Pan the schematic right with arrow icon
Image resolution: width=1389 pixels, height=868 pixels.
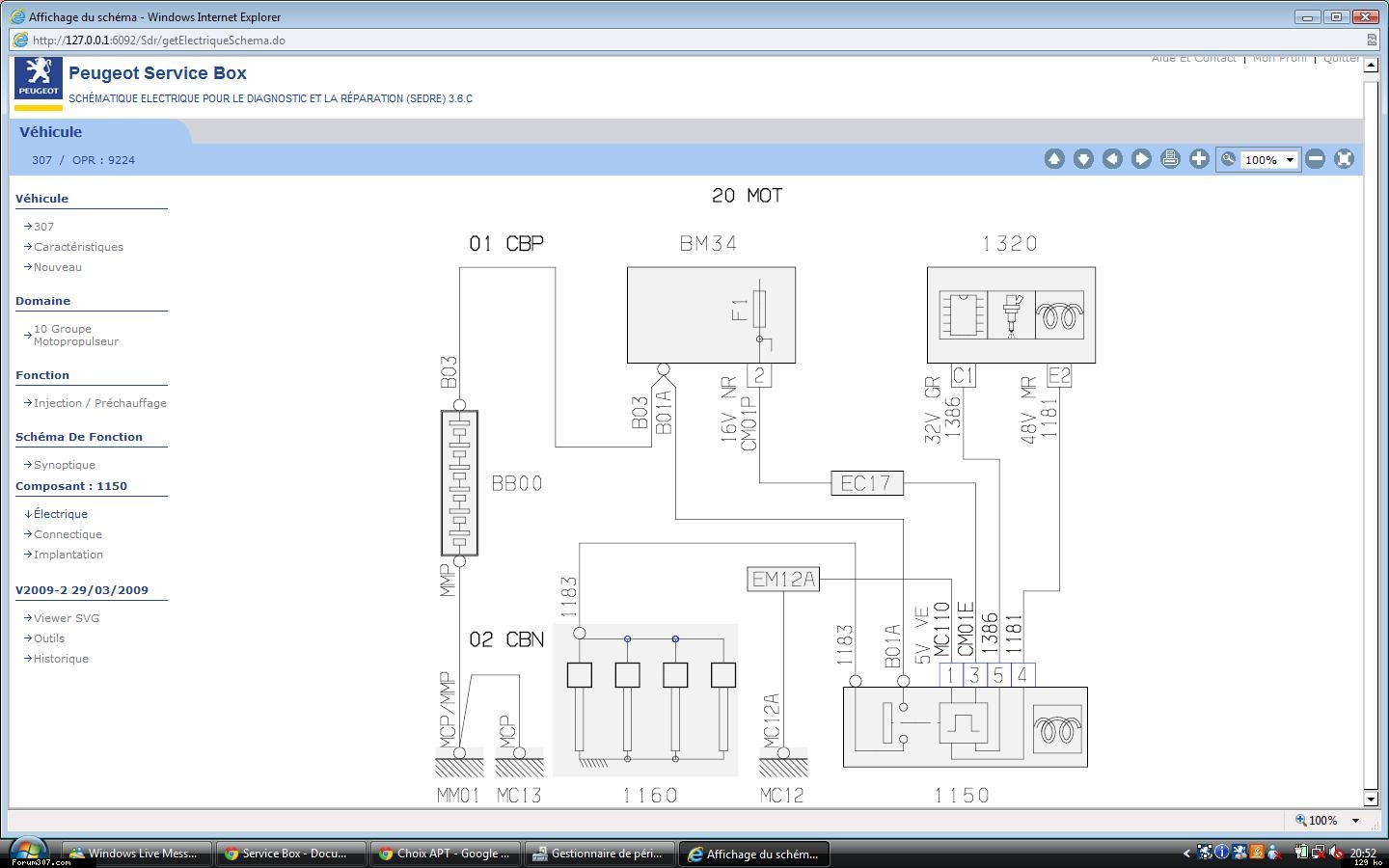[x=1141, y=159]
